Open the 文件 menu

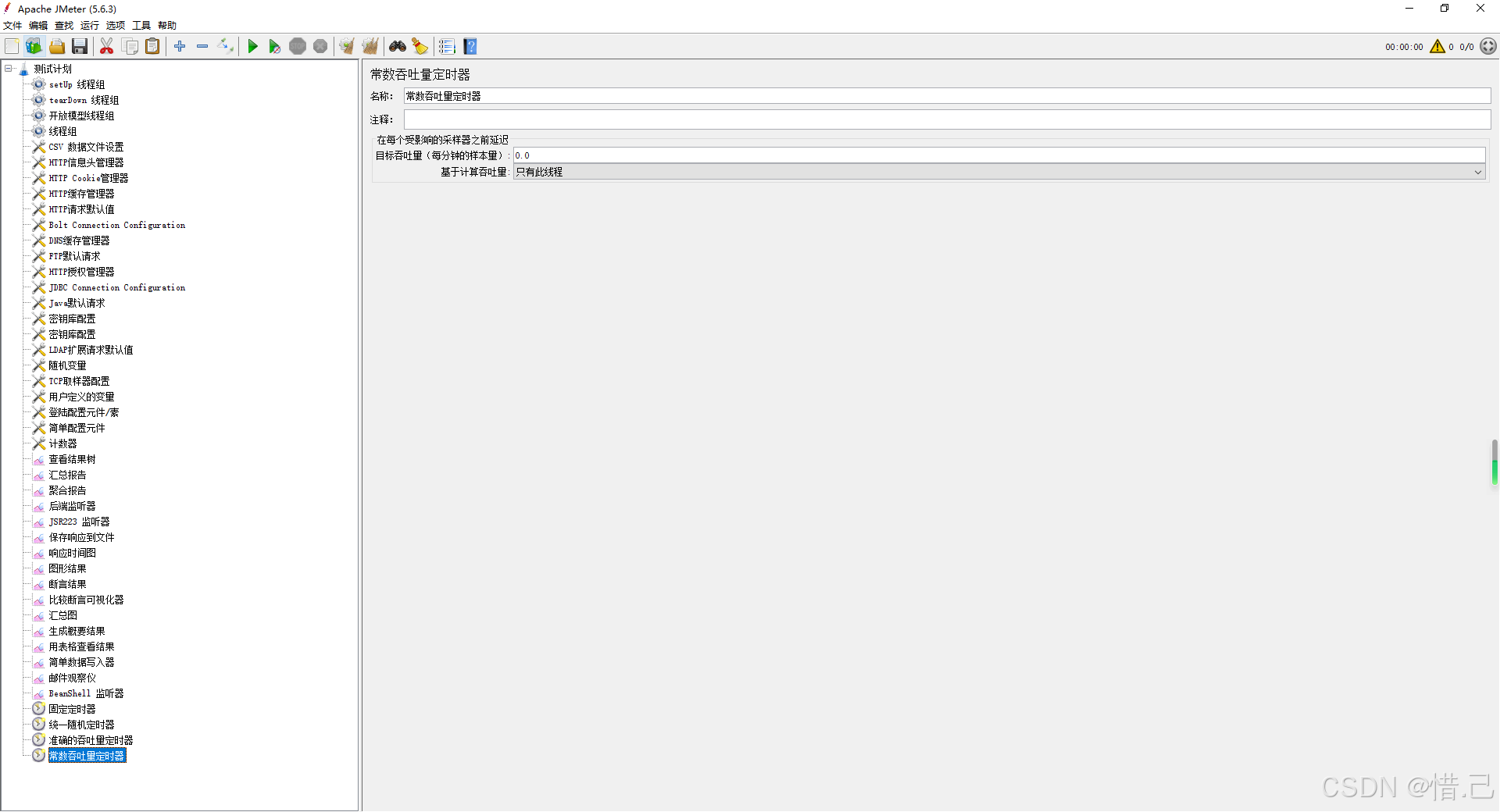click(x=12, y=26)
